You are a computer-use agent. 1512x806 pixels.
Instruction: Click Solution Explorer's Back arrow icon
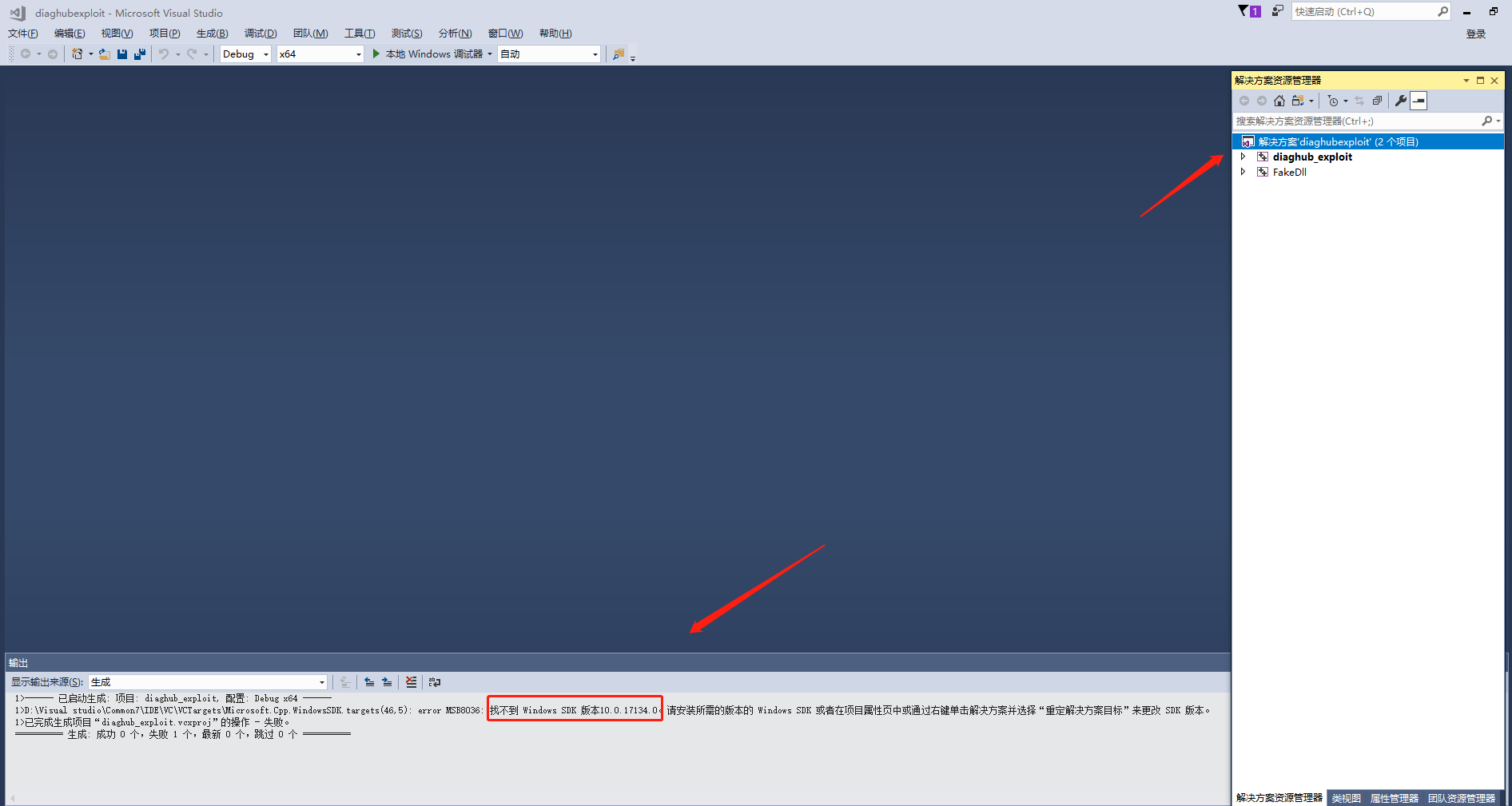click(x=1244, y=101)
